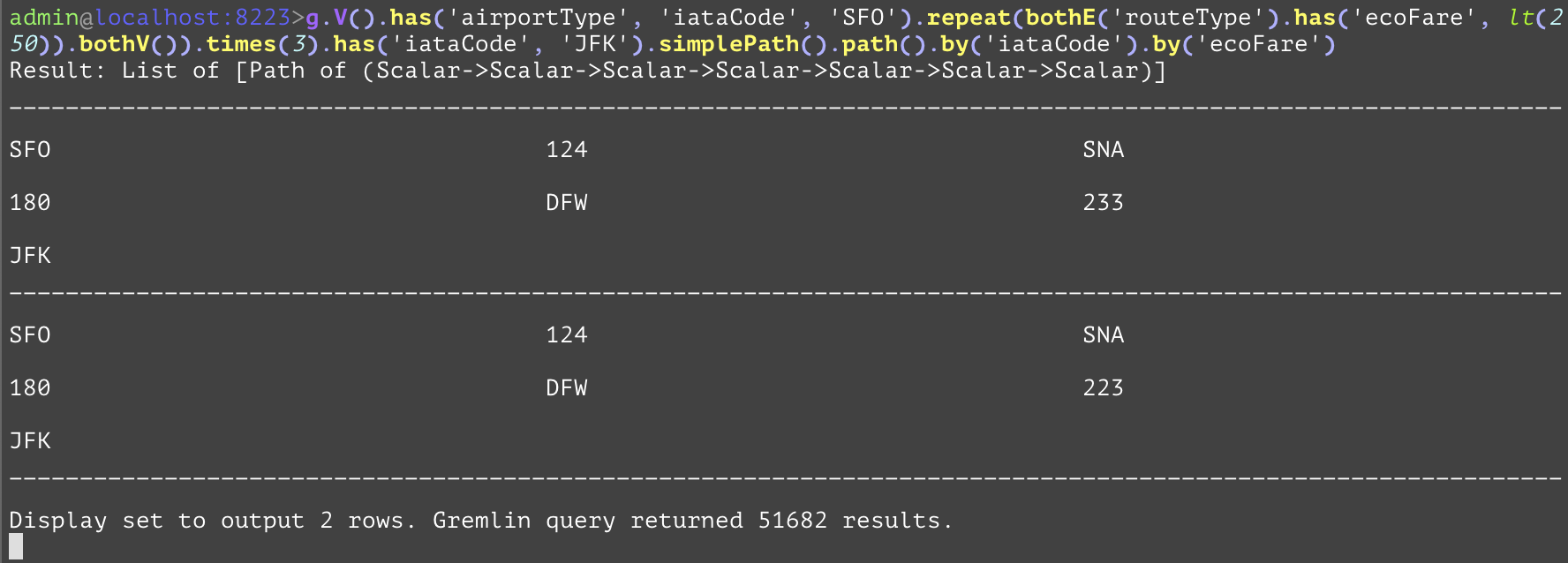The width and height of the screenshot is (1568, 563).
Task: Click the 'times' step in the query
Action: tap(241, 44)
